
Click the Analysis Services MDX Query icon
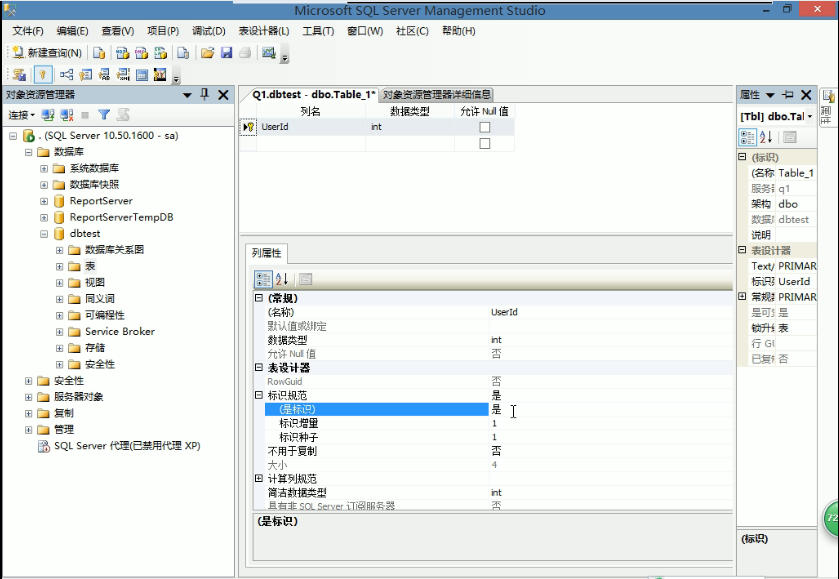(122, 52)
